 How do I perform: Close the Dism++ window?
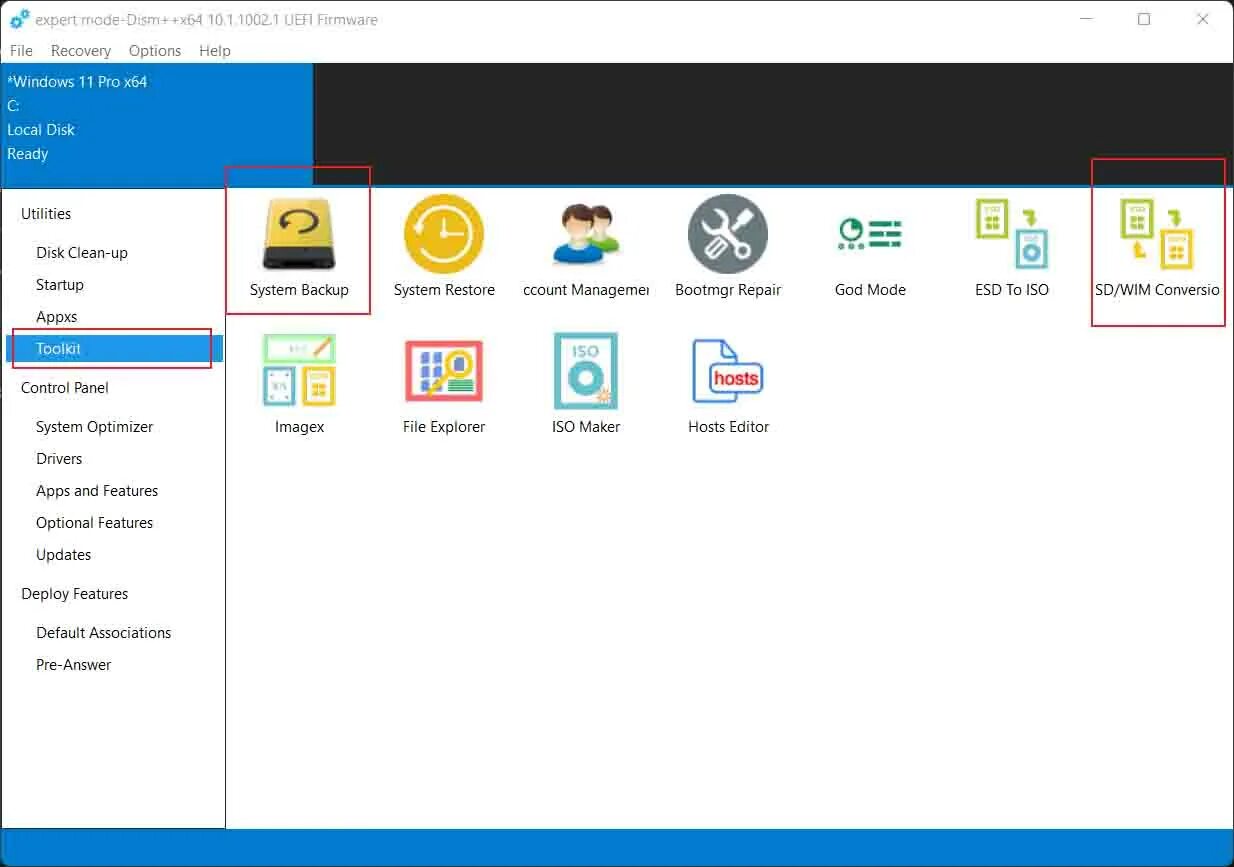[x=1203, y=19]
